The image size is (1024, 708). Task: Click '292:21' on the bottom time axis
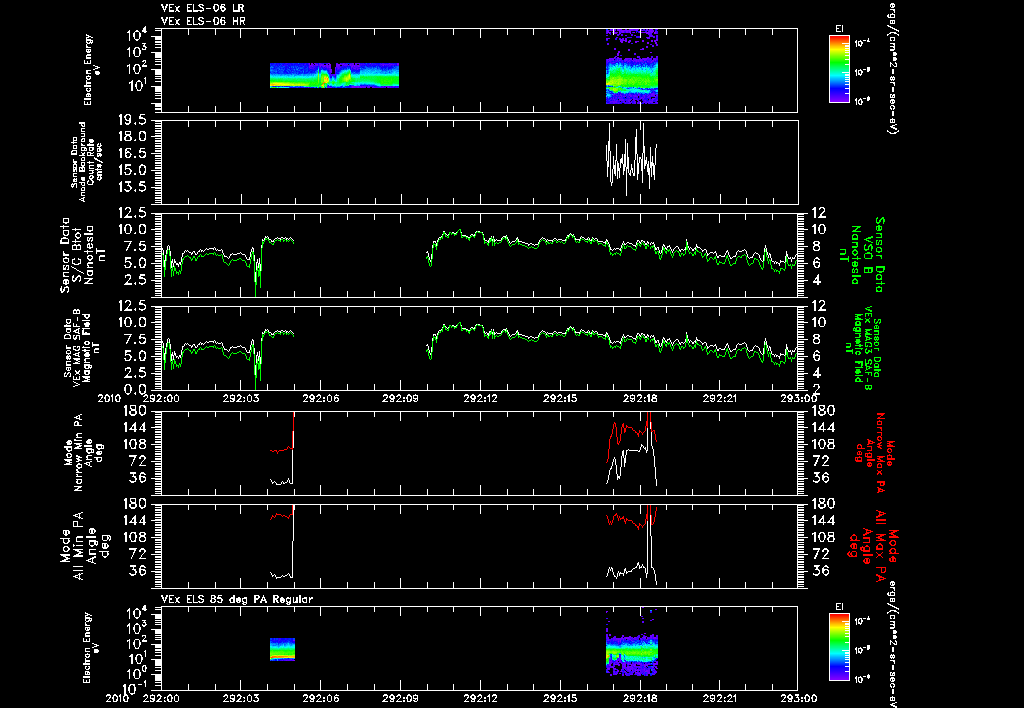[x=719, y=698]
